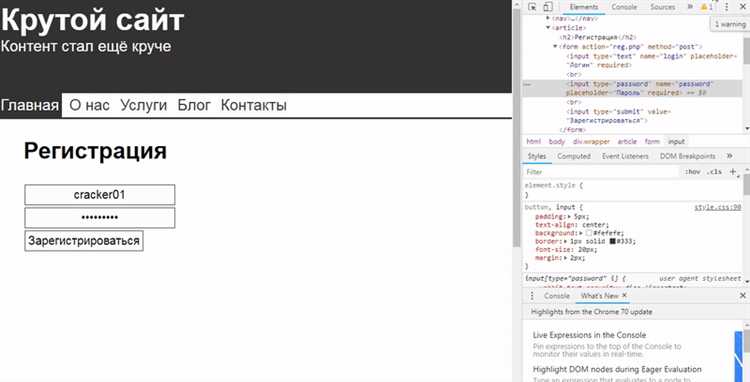Click form in the breadcrumb bar
Image resolution: width=750 pixels, height=382 pixels.
click(x=652, y=142)
